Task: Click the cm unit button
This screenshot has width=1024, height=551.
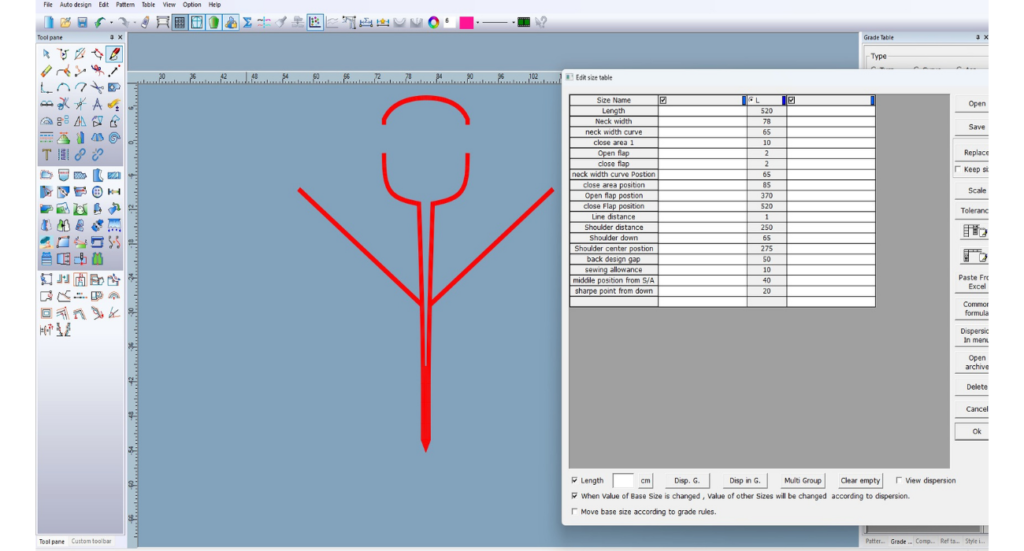Action: click(645, 480)
